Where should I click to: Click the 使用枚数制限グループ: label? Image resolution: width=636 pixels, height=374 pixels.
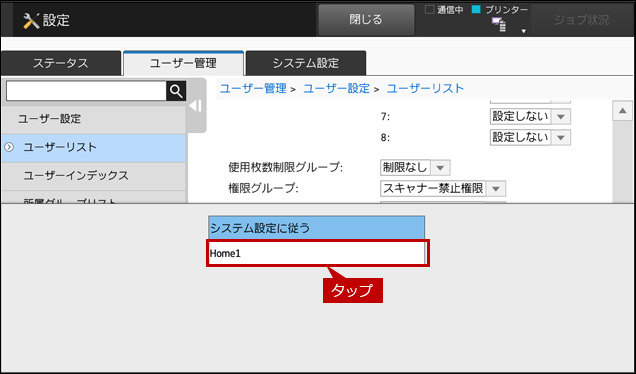tap(286, 167)
